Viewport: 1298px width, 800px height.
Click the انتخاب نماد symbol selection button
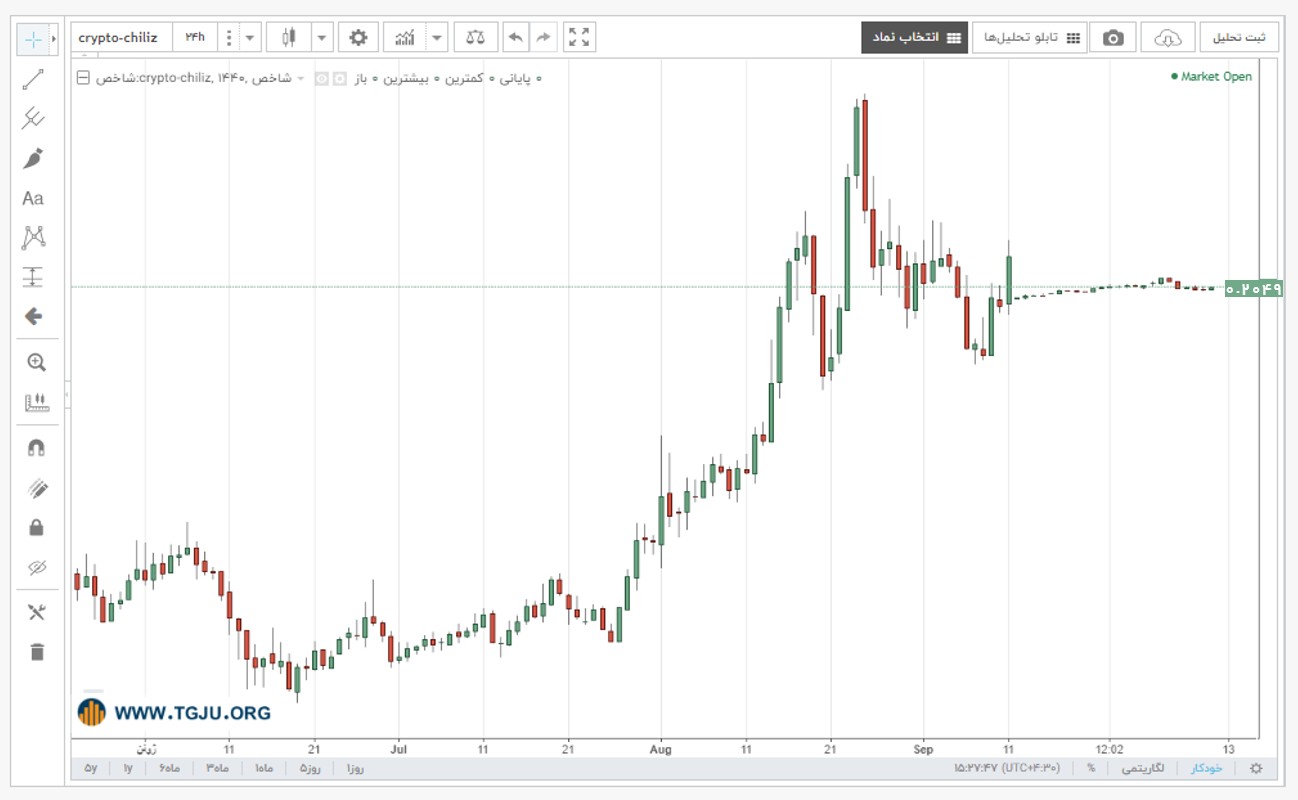[914, 38]
